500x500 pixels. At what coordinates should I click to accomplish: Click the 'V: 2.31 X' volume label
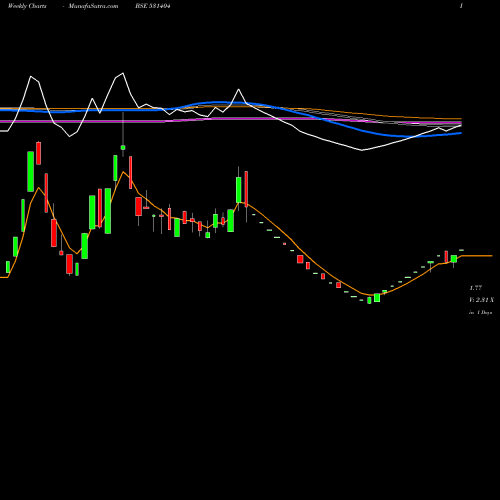481,300
